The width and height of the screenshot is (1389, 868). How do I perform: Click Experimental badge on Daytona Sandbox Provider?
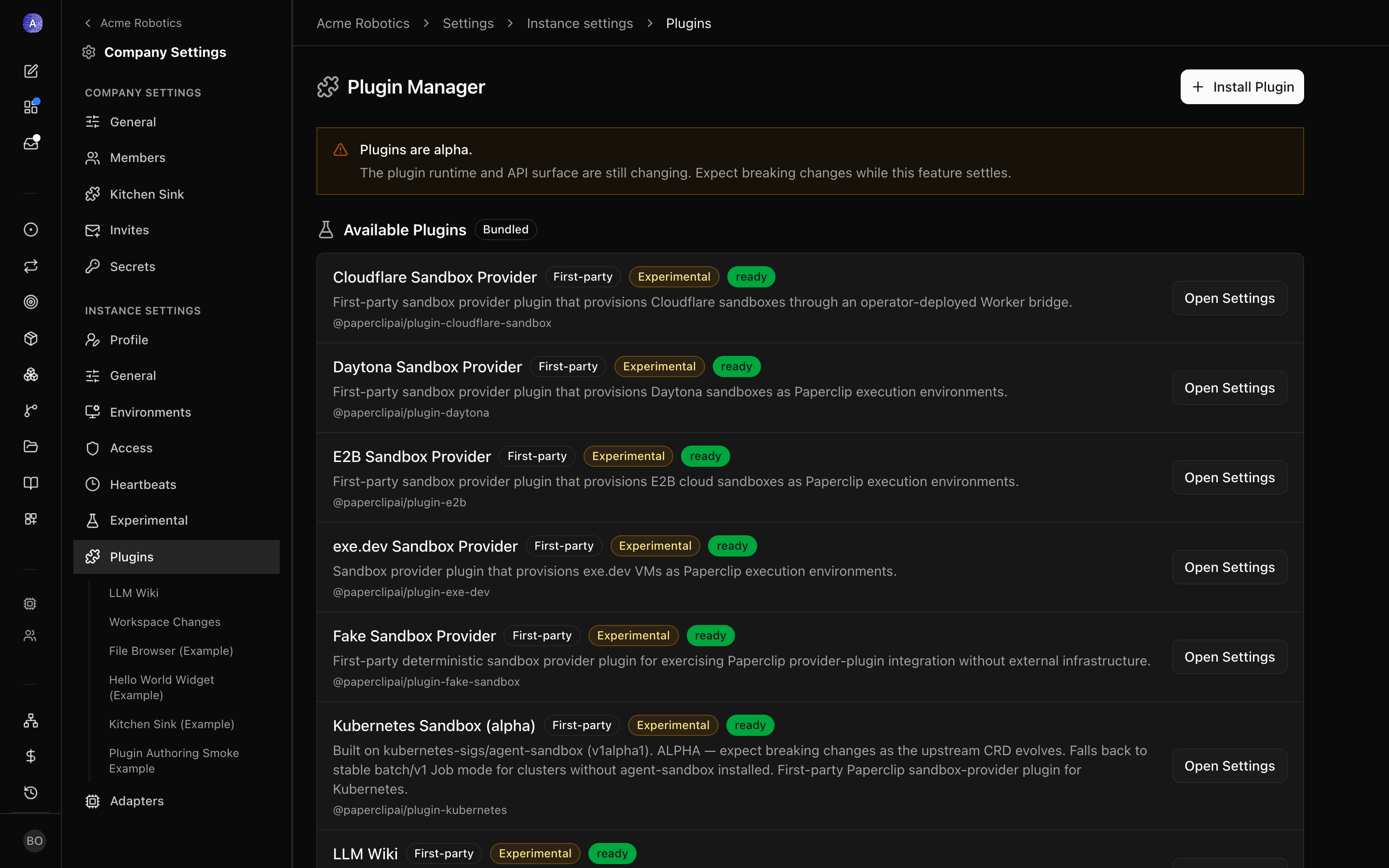click(x=659, y=366)
